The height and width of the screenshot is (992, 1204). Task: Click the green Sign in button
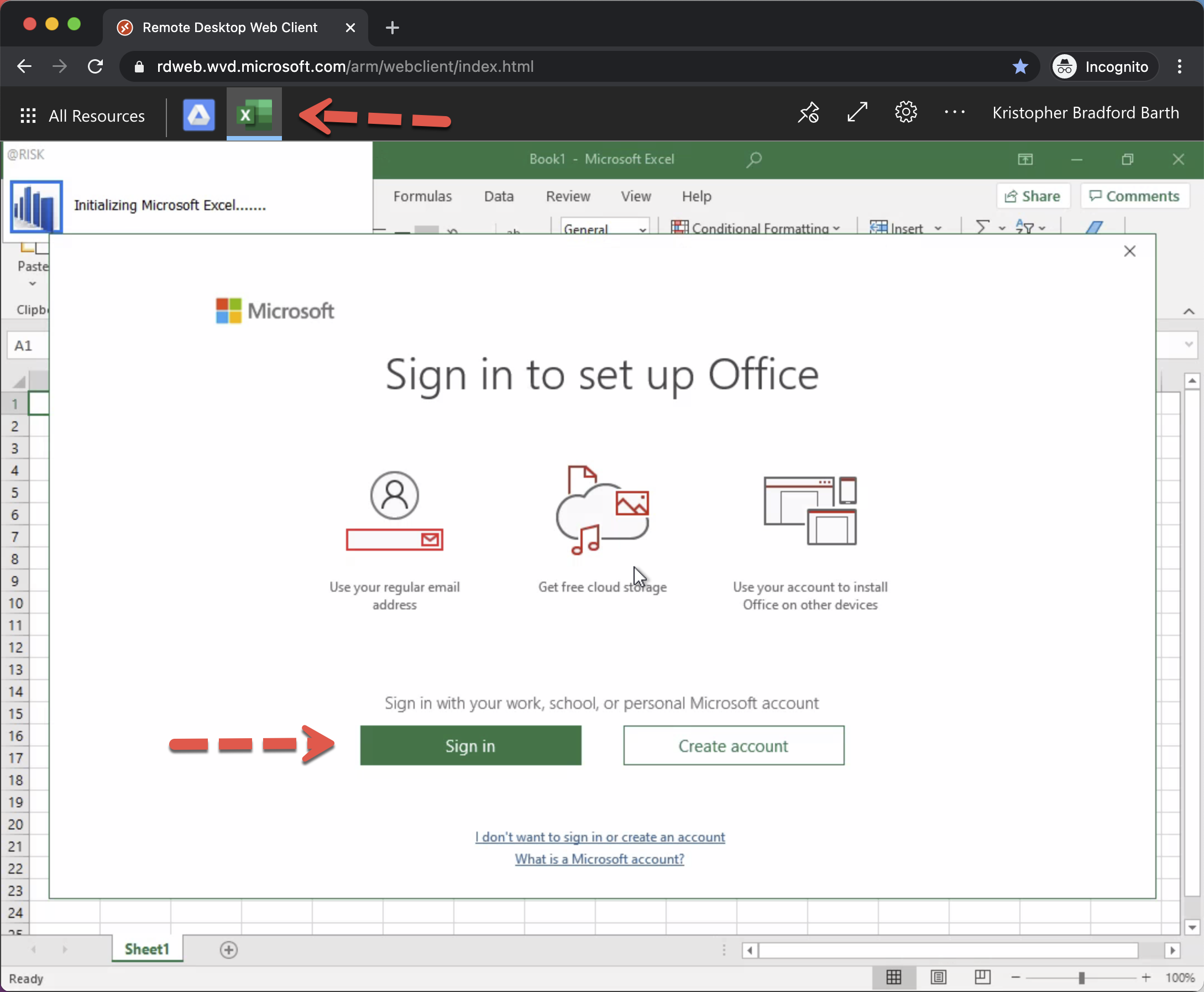click(470, 746)
